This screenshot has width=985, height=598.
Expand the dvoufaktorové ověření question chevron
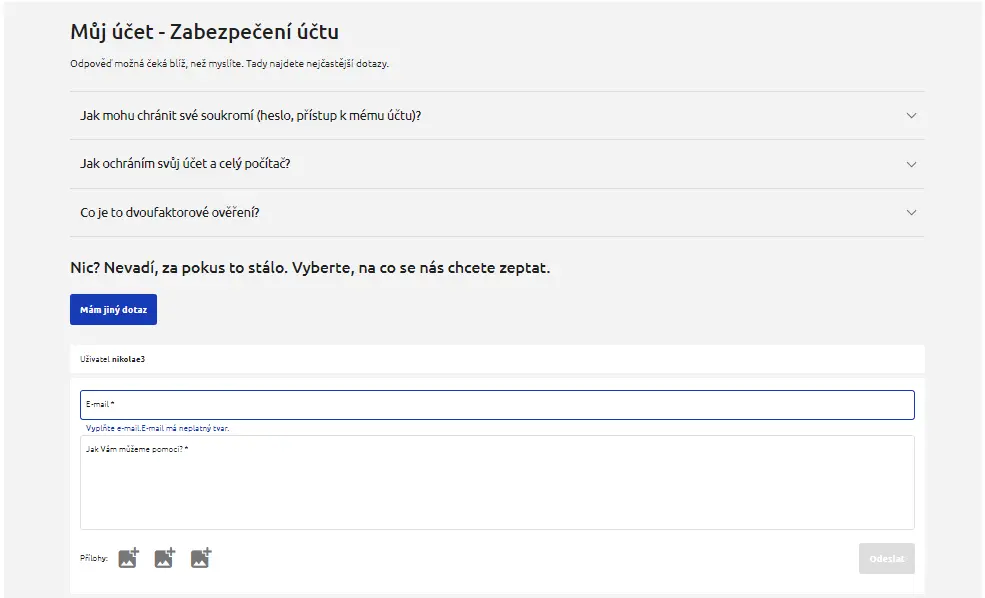click(x=912, y=212)
